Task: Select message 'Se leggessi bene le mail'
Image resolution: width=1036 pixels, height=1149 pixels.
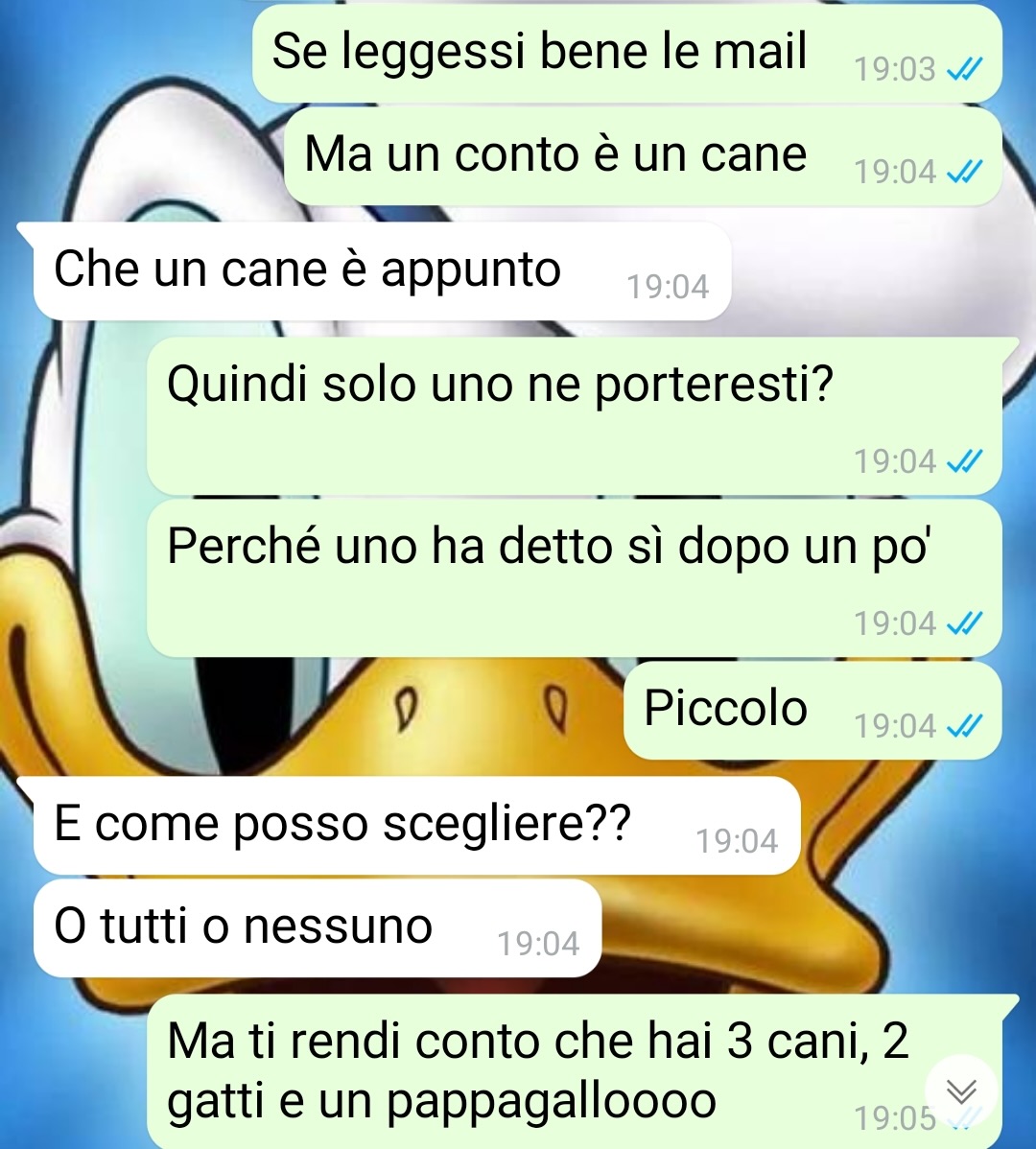Action: tap(627, 54)
